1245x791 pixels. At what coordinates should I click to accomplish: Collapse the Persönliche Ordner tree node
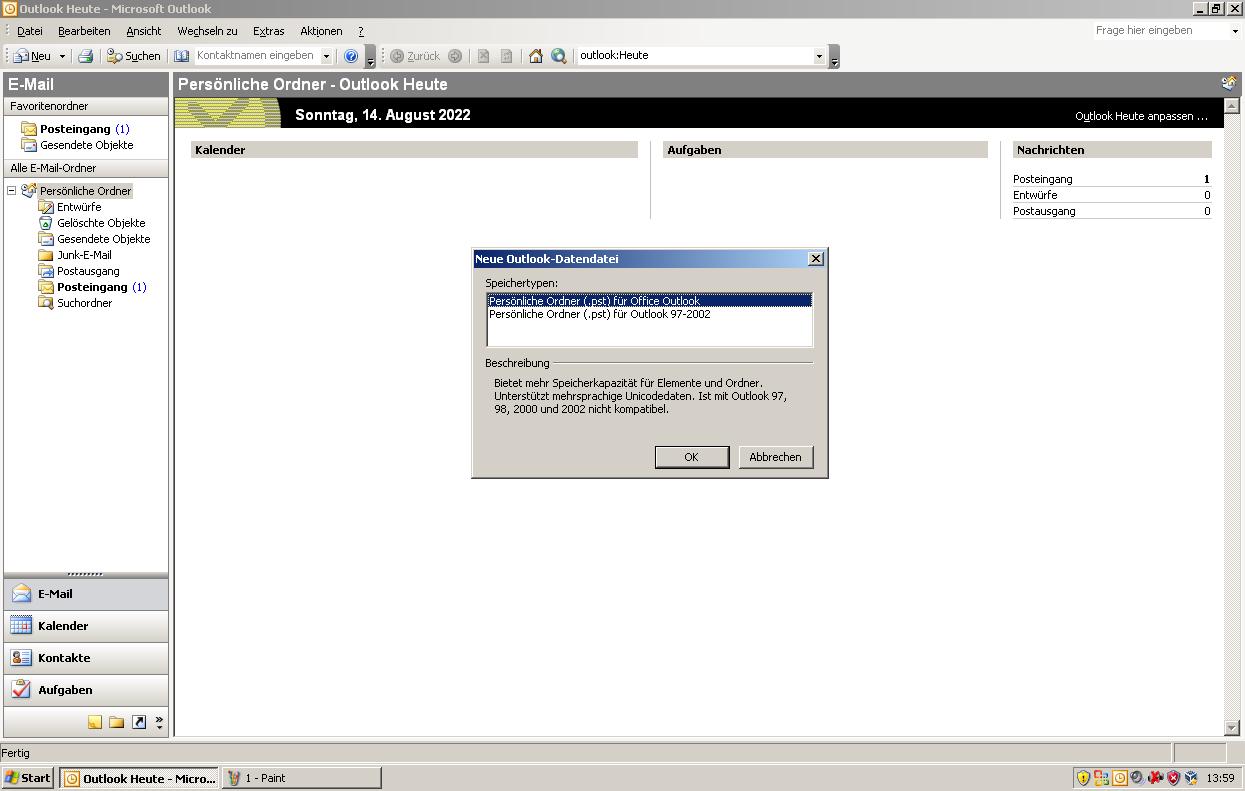click(12, 191)
